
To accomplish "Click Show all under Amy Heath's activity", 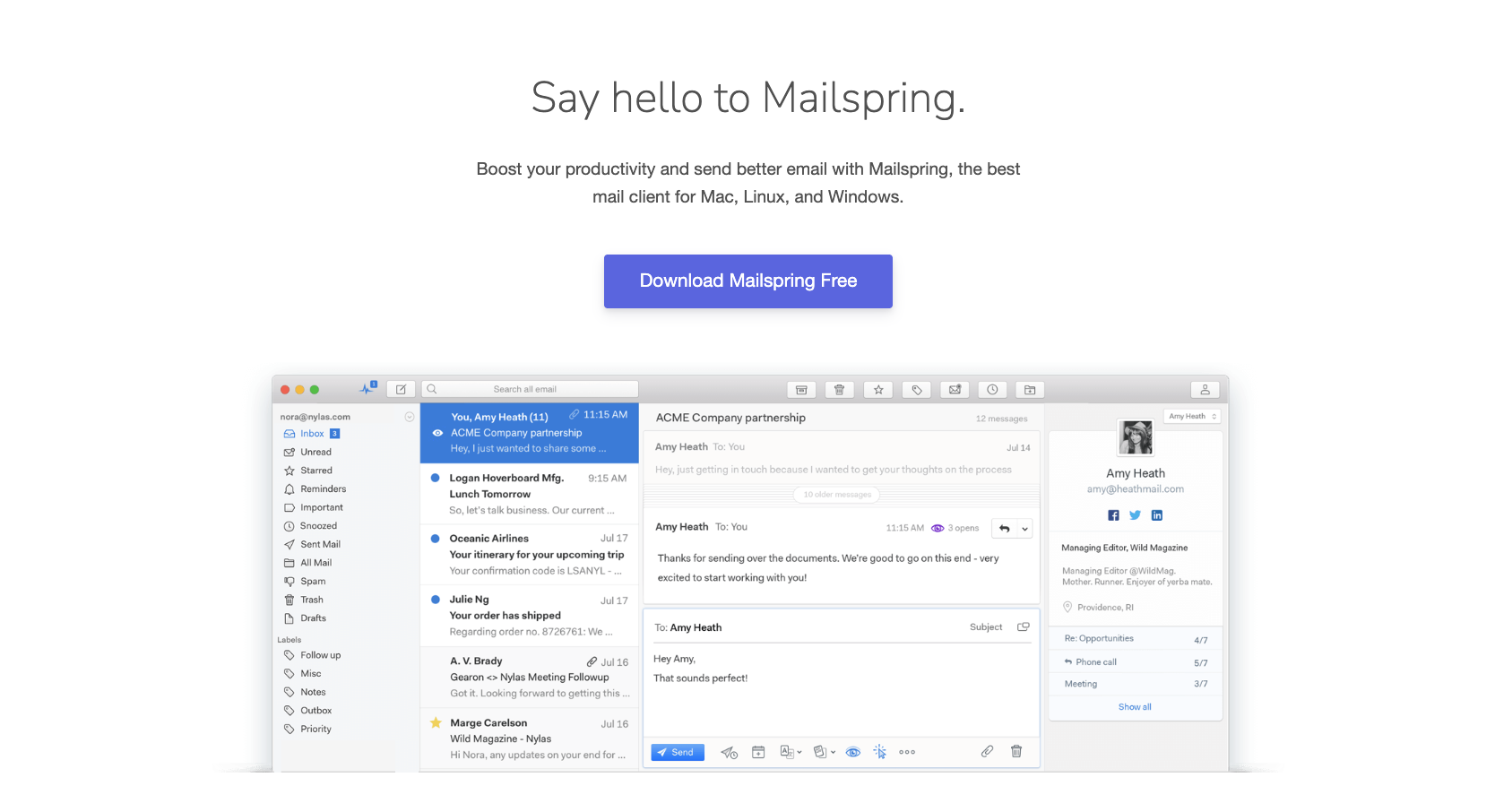I will [1134, 706].
